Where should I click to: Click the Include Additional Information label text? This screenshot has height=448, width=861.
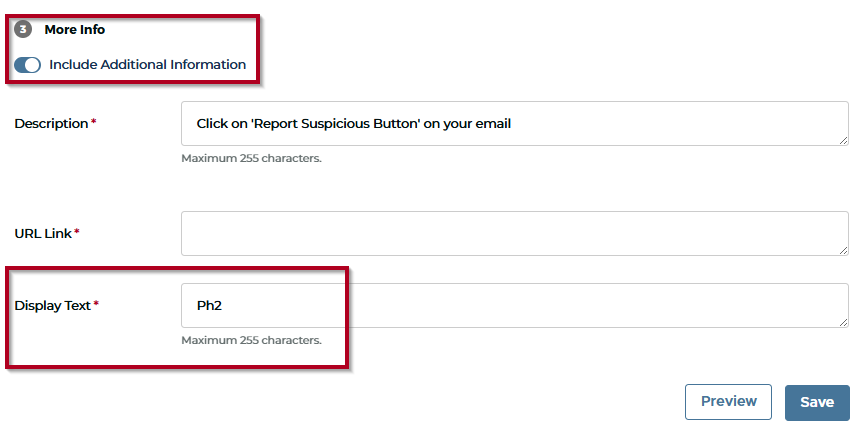pos(148,65)
